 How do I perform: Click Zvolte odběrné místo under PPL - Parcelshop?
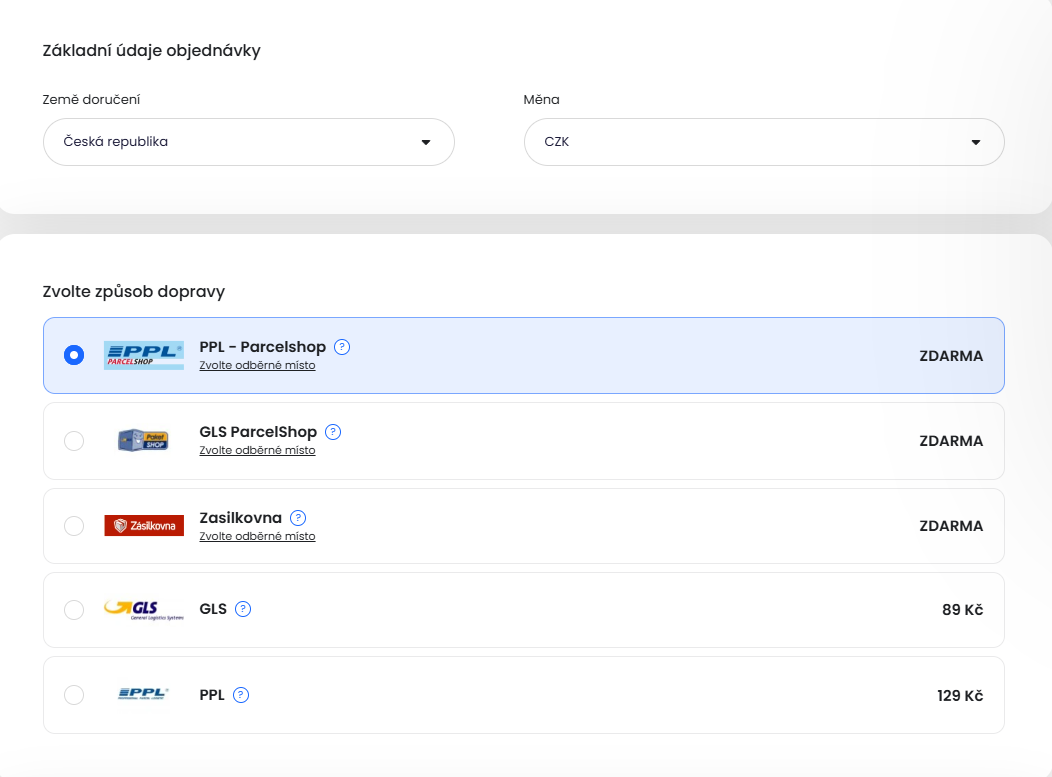point(257,366)
